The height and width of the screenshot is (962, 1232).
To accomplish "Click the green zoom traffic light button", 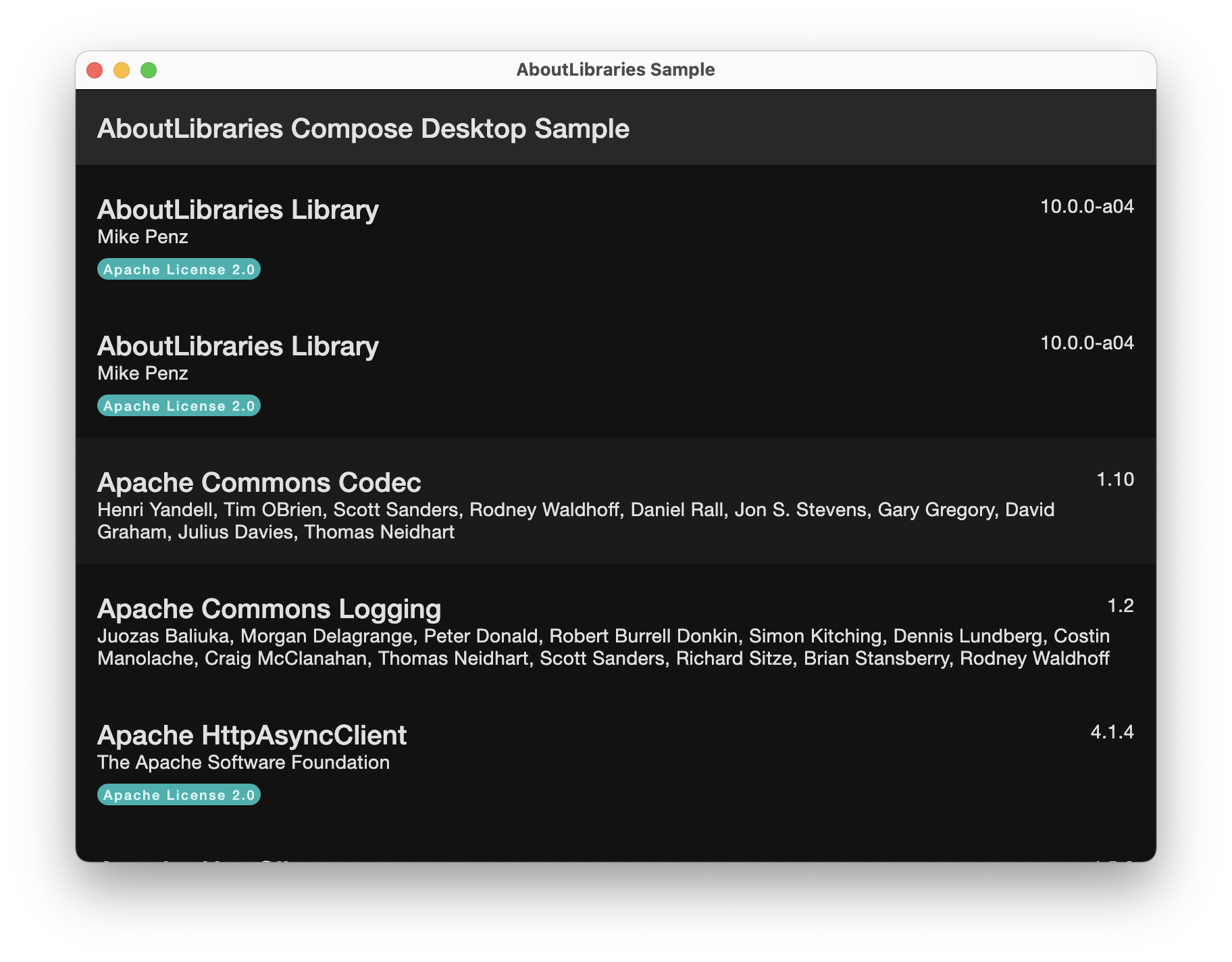I will point(148,69).
